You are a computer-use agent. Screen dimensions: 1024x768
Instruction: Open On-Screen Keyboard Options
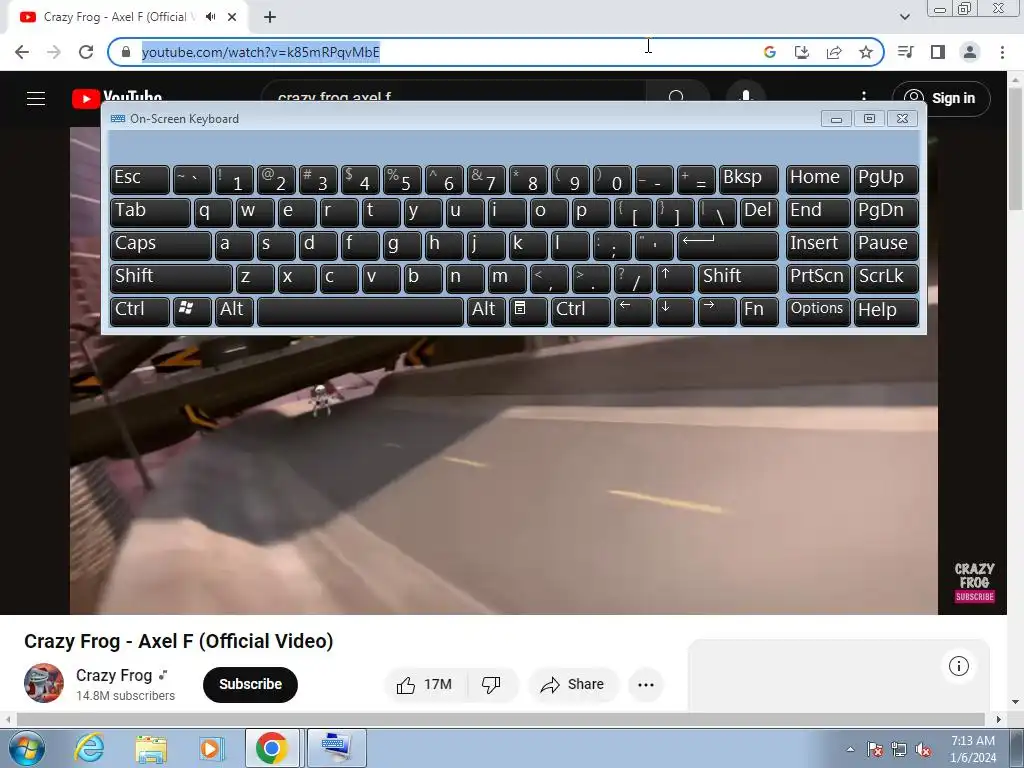(818, 310)
